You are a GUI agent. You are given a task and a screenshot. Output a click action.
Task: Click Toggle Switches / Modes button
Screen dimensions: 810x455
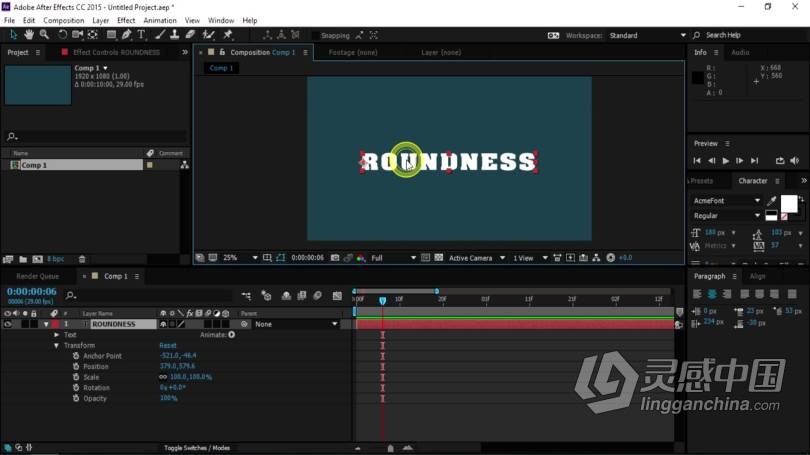click(197, 448)
